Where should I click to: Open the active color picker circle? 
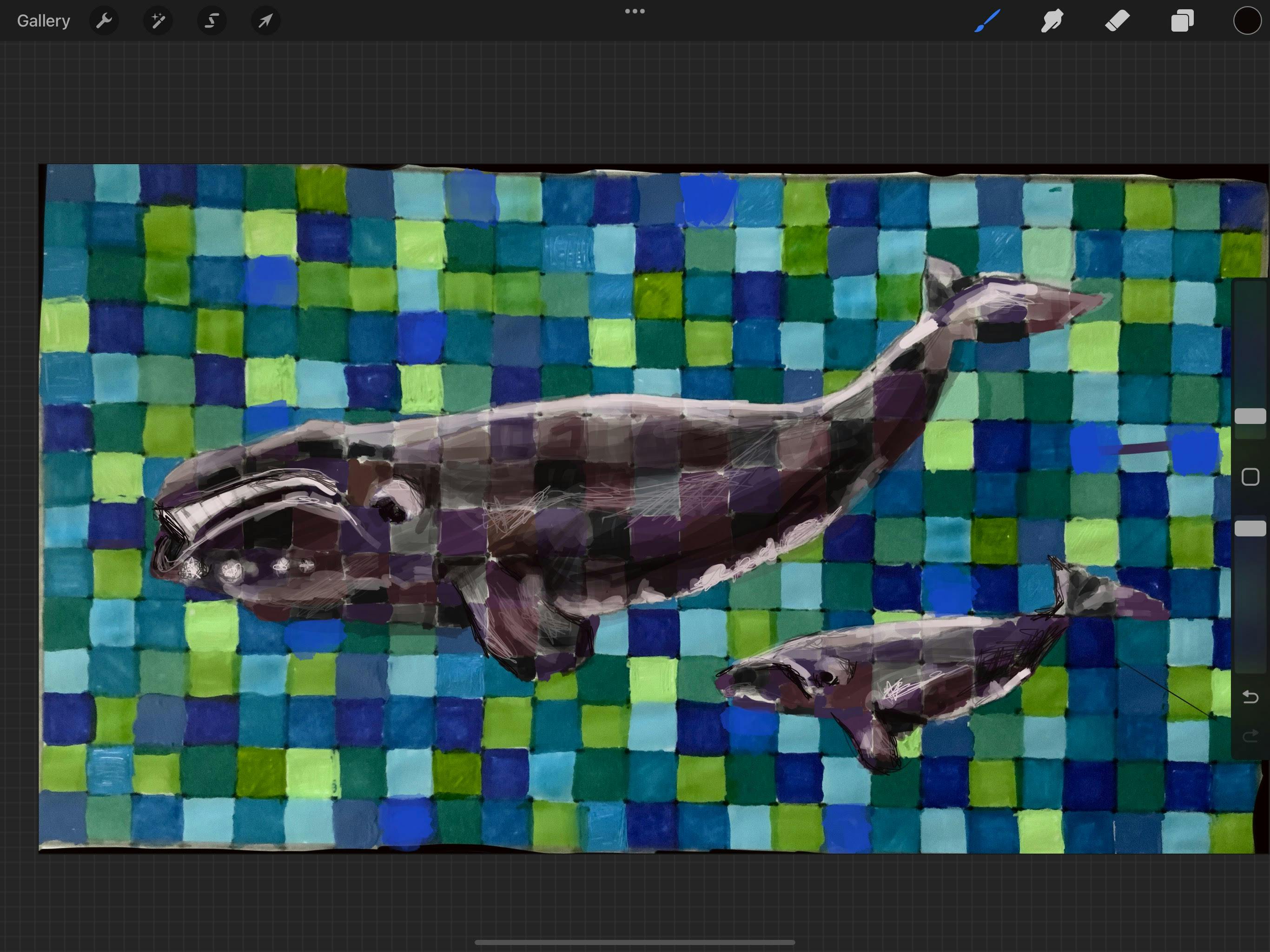coord(1247,21)
